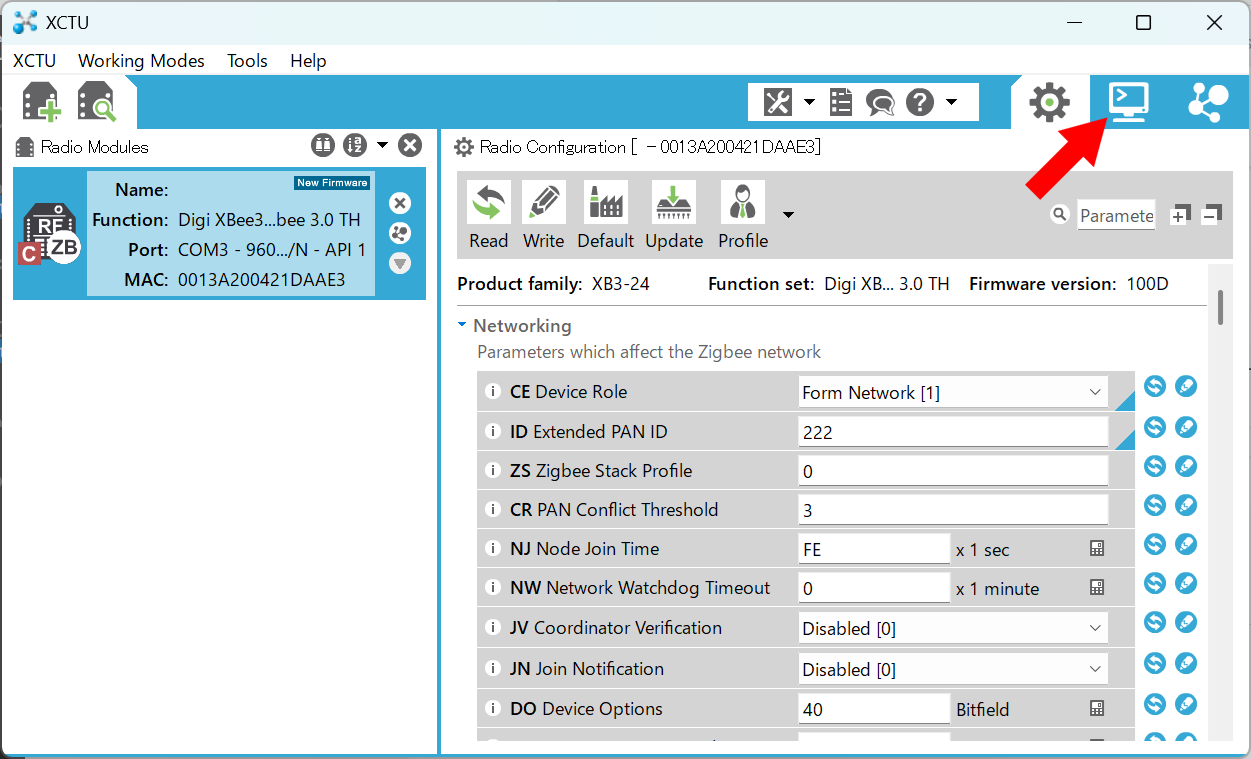Open the Radio Modules sort dropdown arrow
Viewport: 1251px width, 759px height.
382,146
